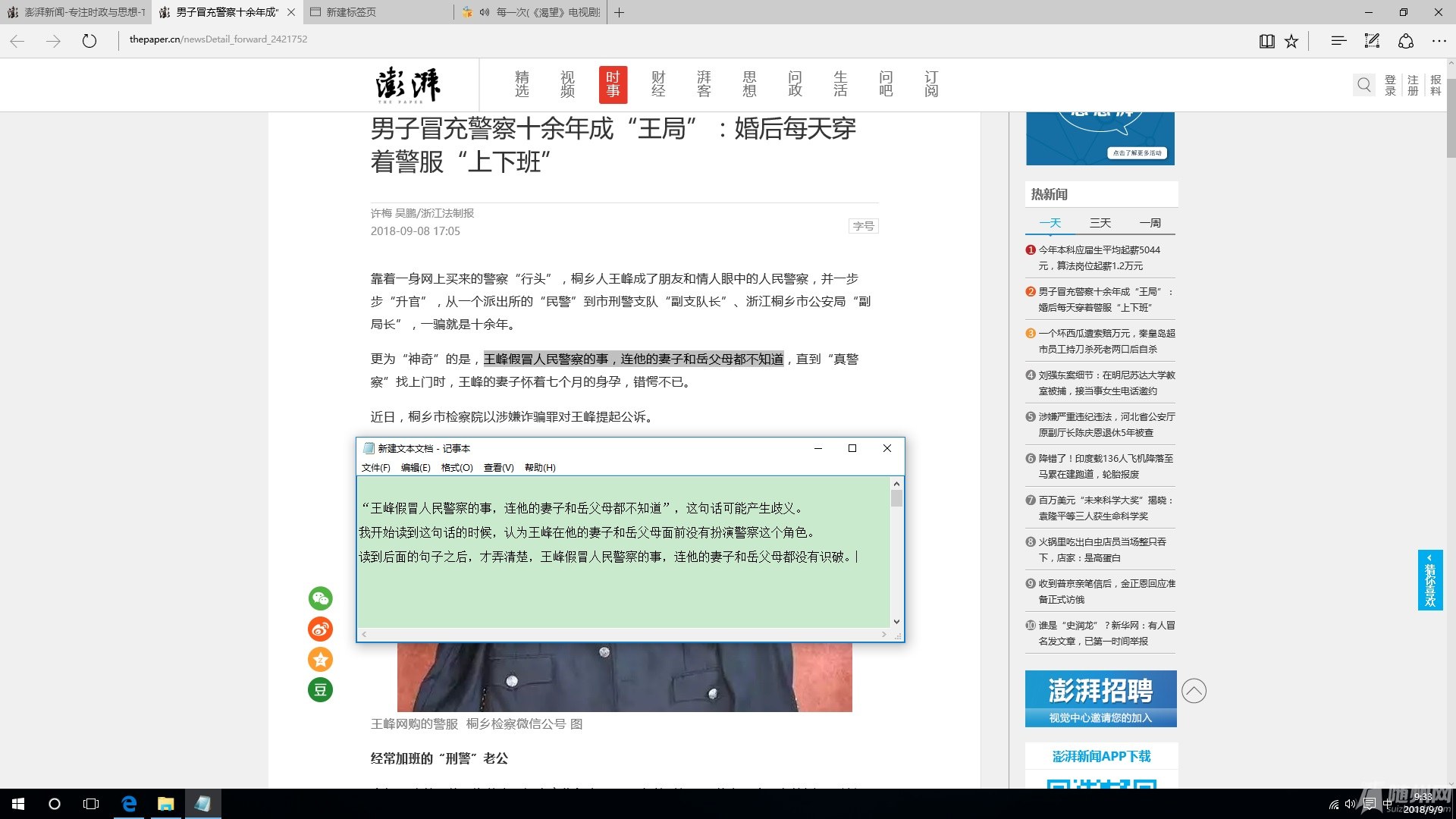Click the police uniform article image

(x=624, y=677)
